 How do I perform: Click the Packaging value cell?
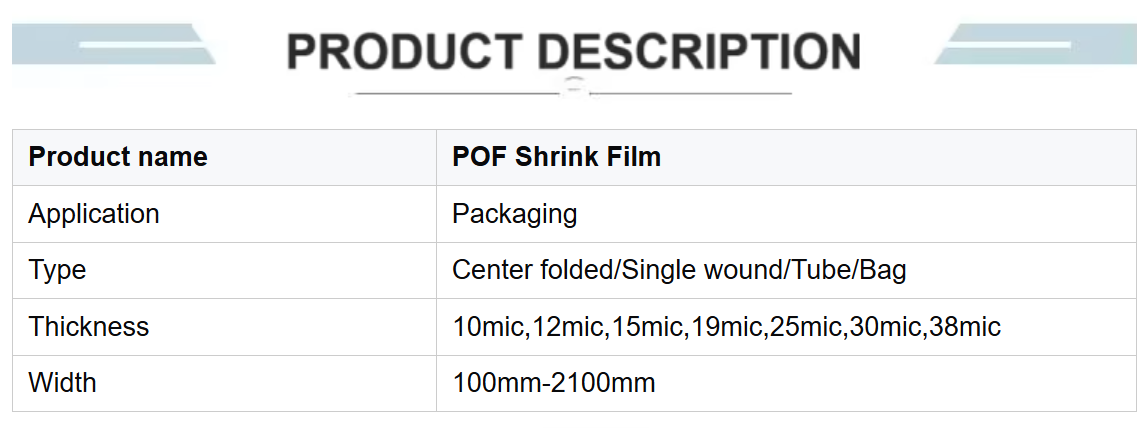(787, 214)
